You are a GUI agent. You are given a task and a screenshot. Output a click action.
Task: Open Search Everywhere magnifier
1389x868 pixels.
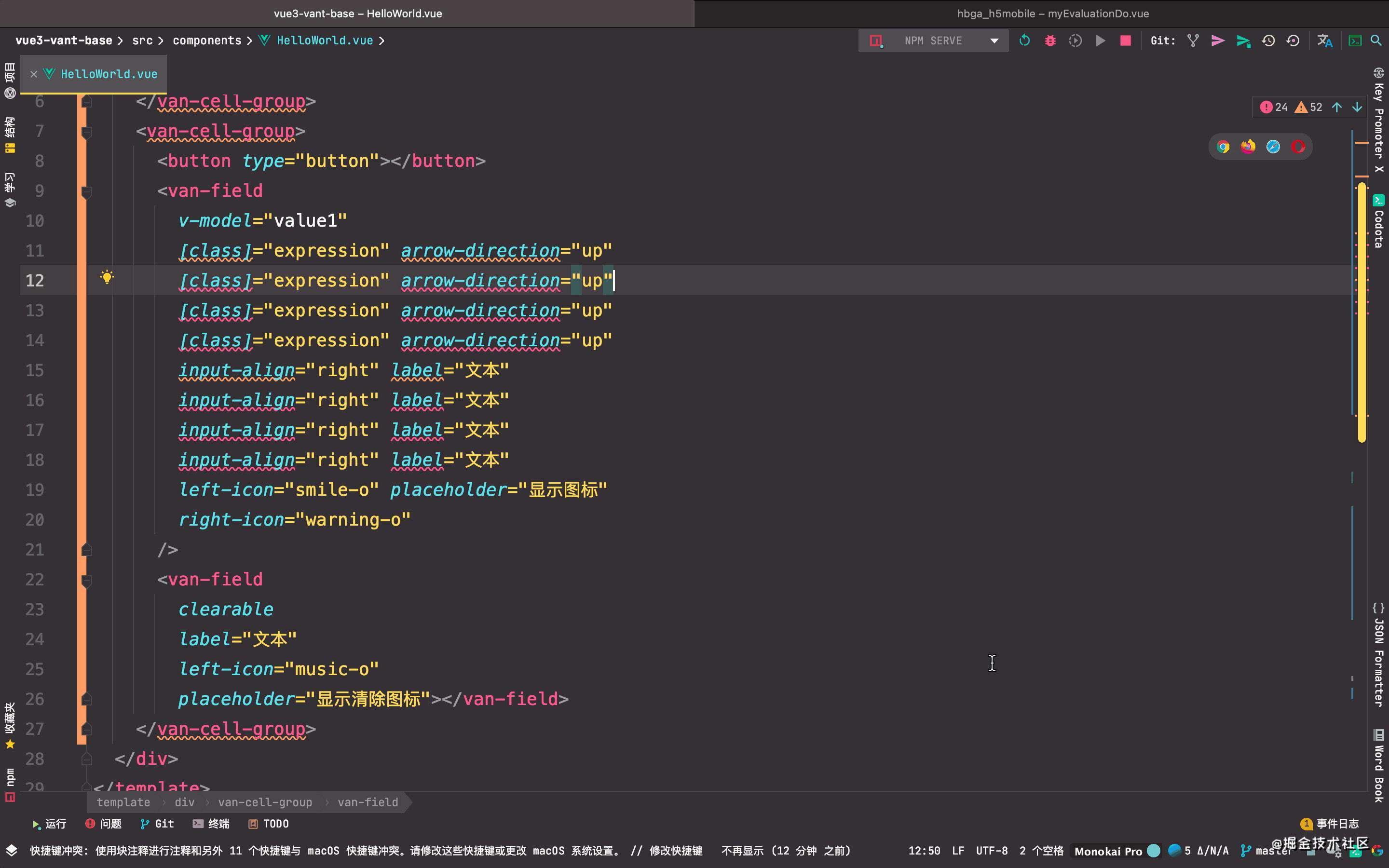(x=1376, y=41)
